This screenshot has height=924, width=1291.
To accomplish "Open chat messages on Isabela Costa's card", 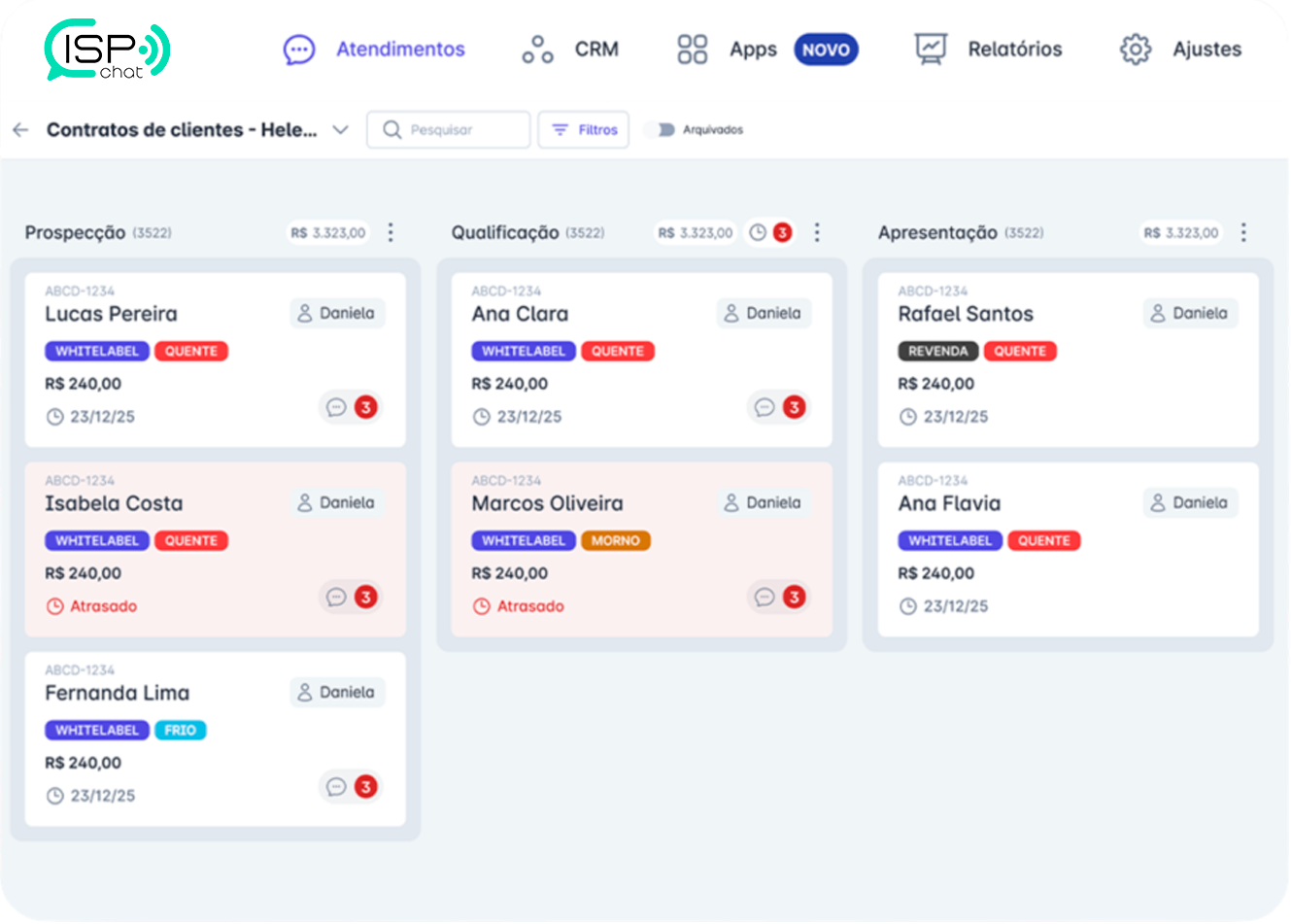I will 351,597.
